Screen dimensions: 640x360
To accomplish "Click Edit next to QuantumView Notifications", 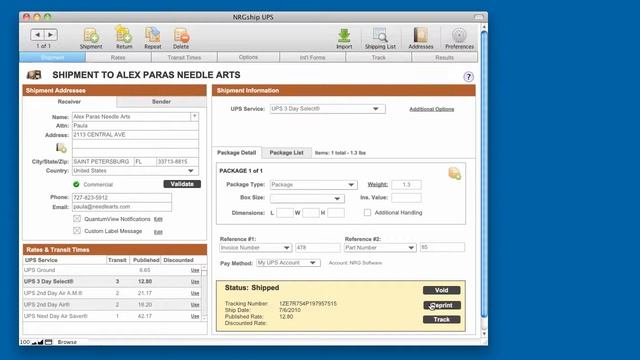I will 158,220.
